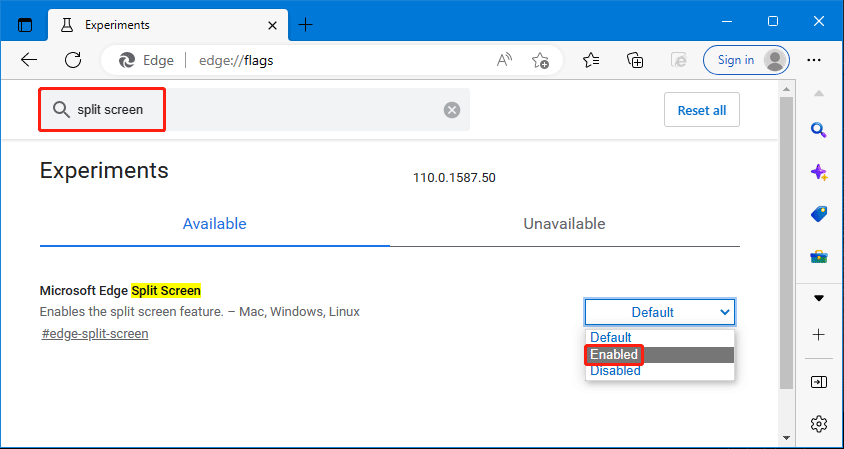Add this page to favorites
The width and height of the screenshot is (844, 449).
pyautogui.click(x=540, y=60)
